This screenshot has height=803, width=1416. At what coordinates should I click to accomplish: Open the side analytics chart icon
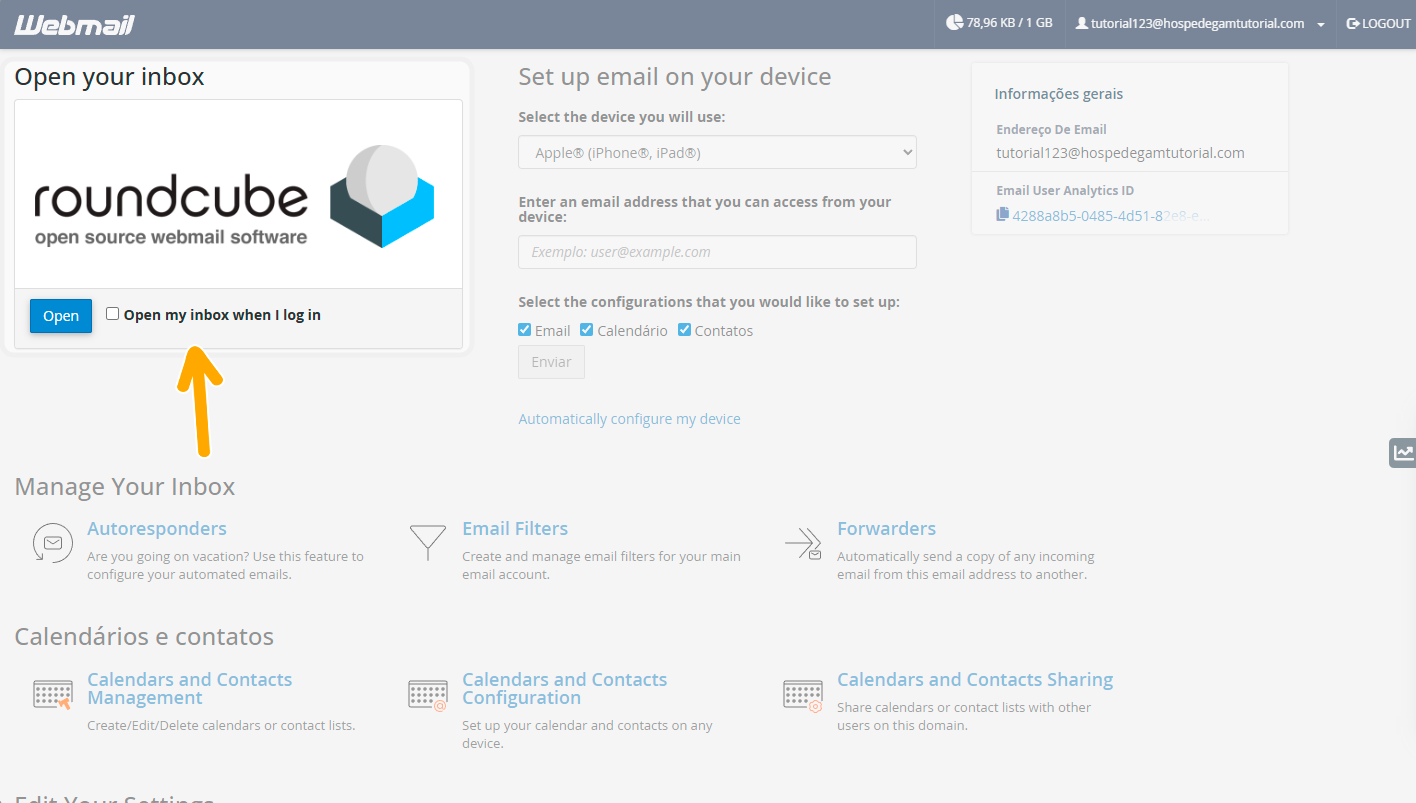(x=1403, y=453)
